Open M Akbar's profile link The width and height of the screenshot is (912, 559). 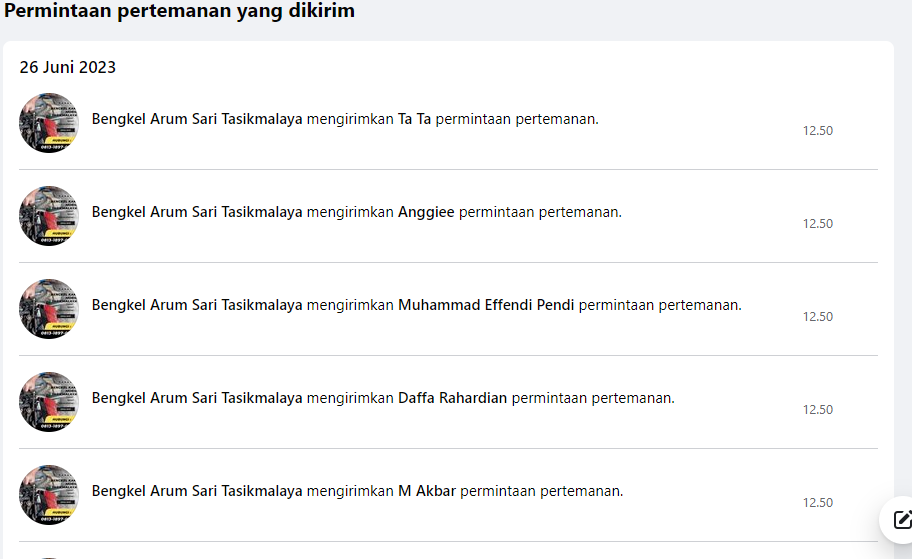click(x=427, y=491)
